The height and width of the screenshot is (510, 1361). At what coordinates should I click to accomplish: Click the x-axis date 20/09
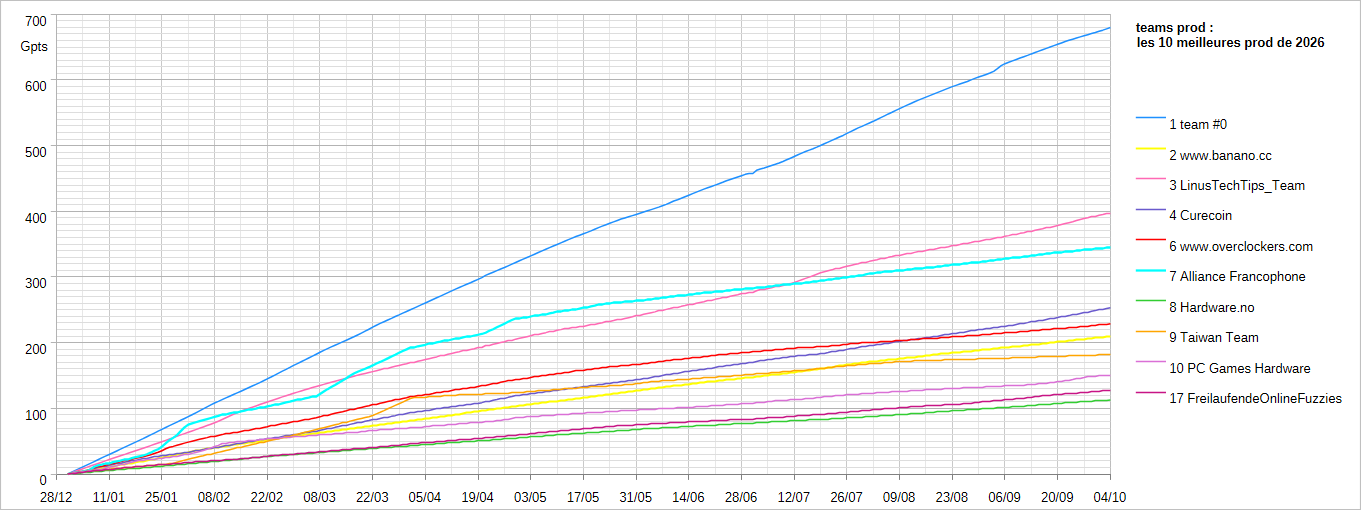coord(1057,496)
